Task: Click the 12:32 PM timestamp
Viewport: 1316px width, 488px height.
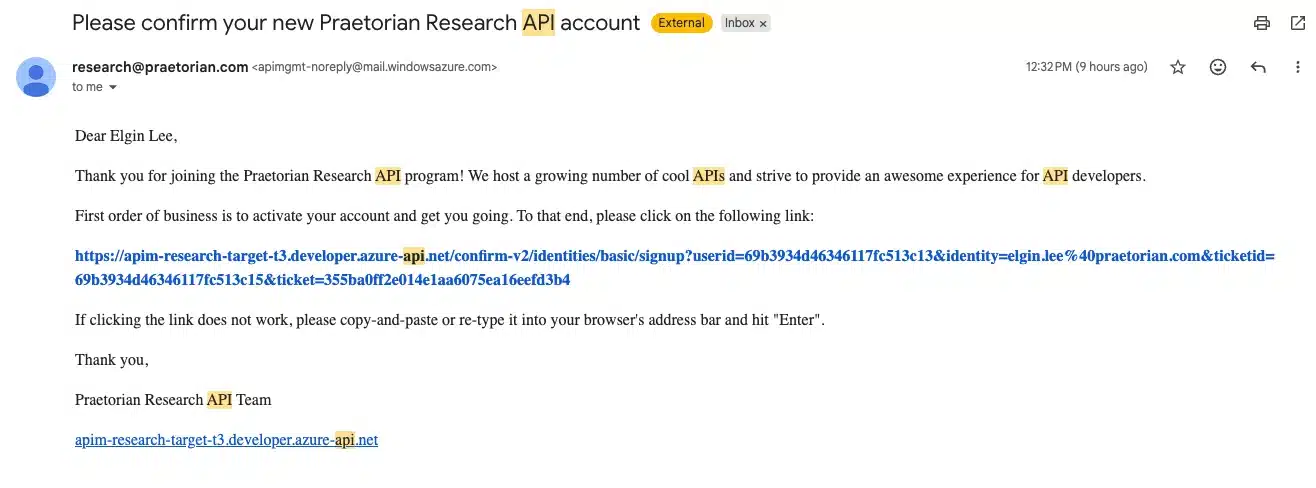Action: pyautogui.click(x=1086, y=67)
